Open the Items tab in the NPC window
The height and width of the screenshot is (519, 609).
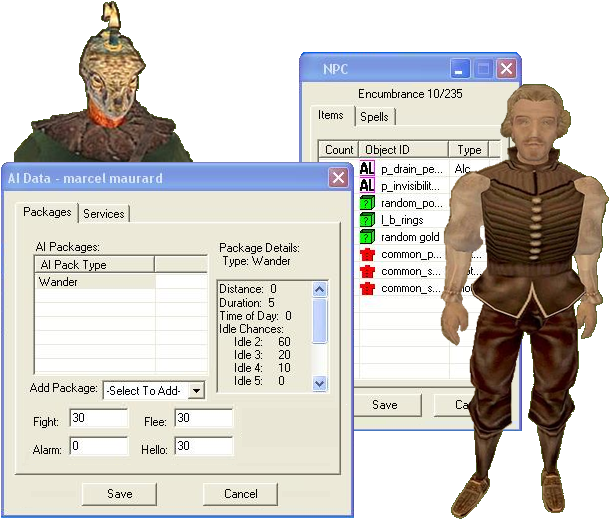(x=331, y=115)
